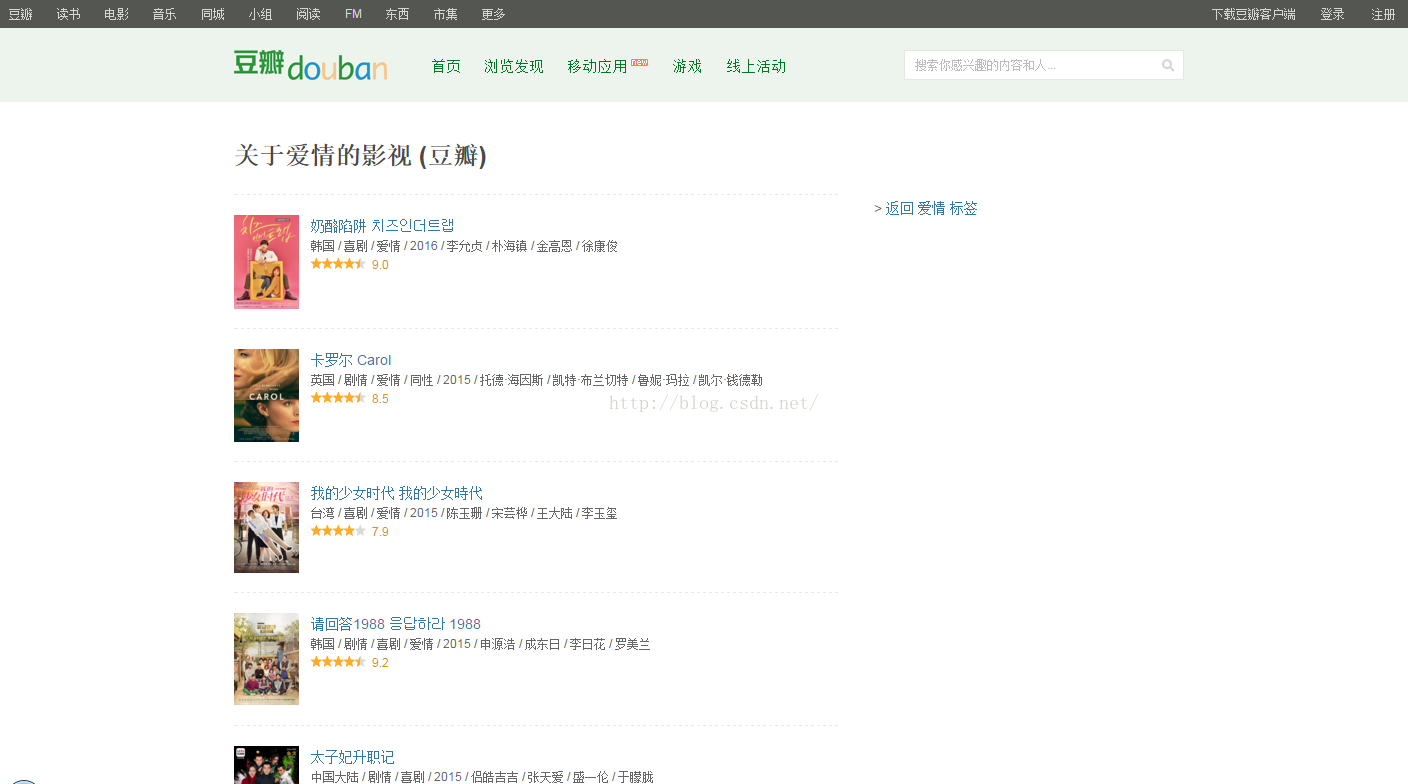Click the star rating for 请回答1988
Screen dimensions: 1408x784
pyautogui.click(x=338, y=662)
